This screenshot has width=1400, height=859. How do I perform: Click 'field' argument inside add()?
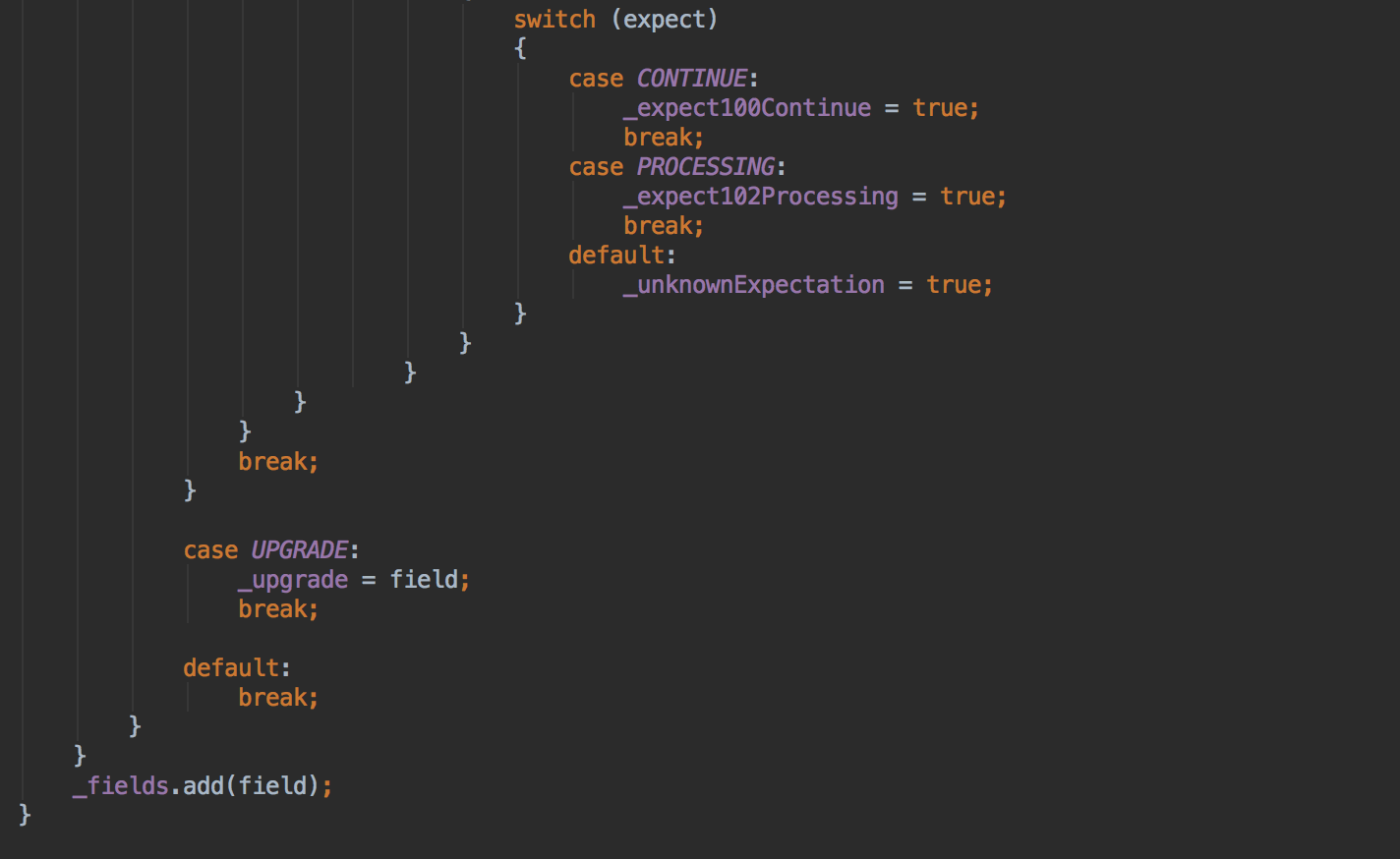pos(272,786)
